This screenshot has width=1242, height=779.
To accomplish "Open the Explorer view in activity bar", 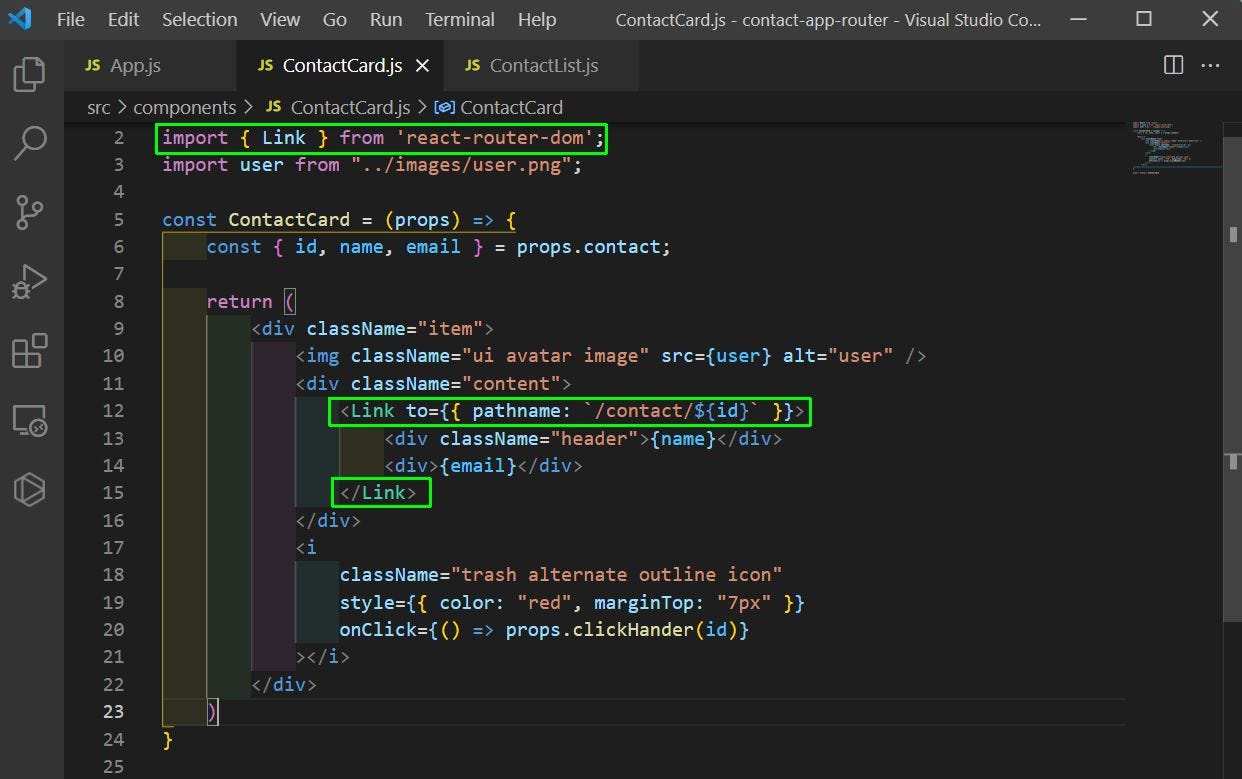I will click(x=29, y=74).
